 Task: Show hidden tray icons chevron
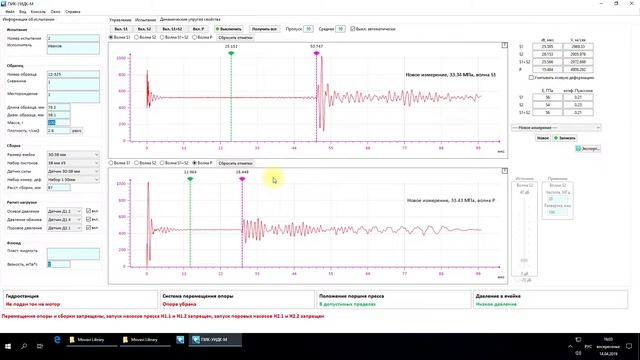(570, 347)
